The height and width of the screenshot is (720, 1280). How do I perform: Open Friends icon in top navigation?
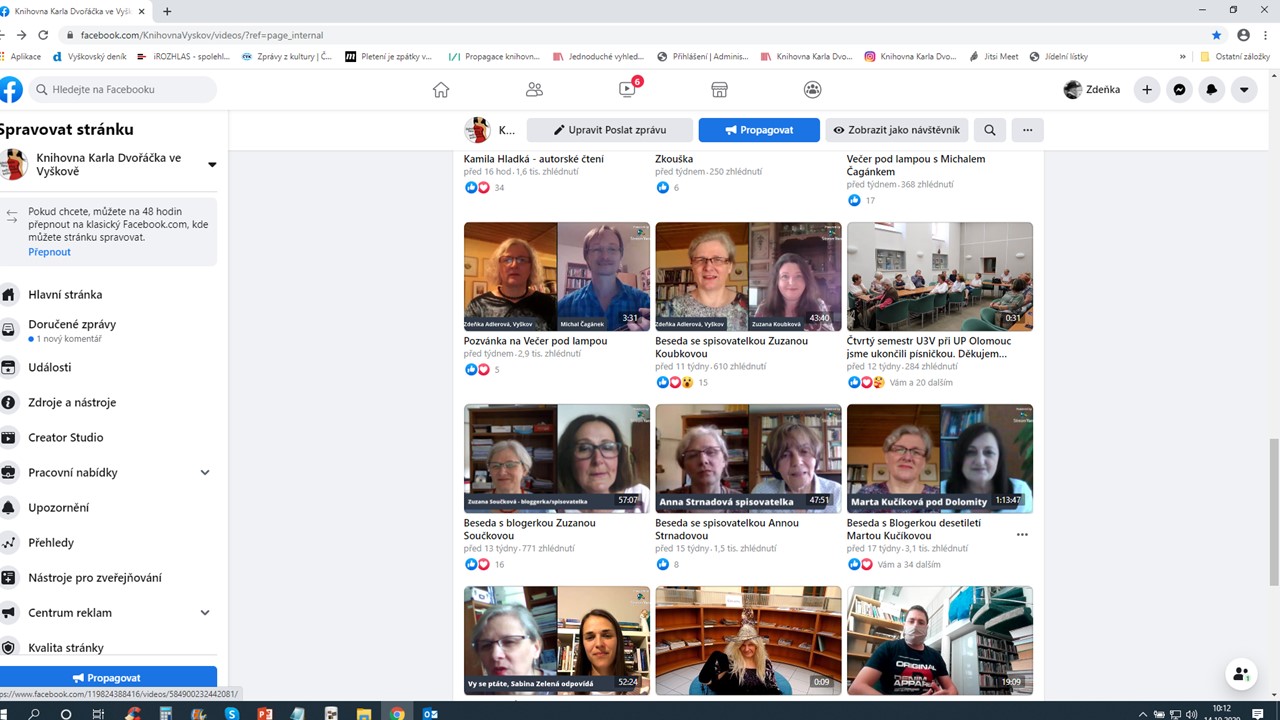coord(534,90)
